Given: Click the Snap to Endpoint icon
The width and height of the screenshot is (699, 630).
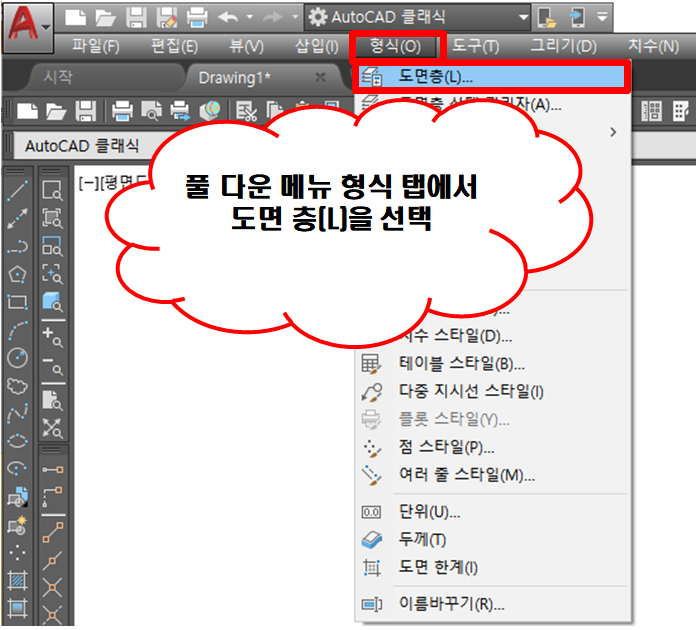Looking at the screenshot, I should click(x=53, y=532).
